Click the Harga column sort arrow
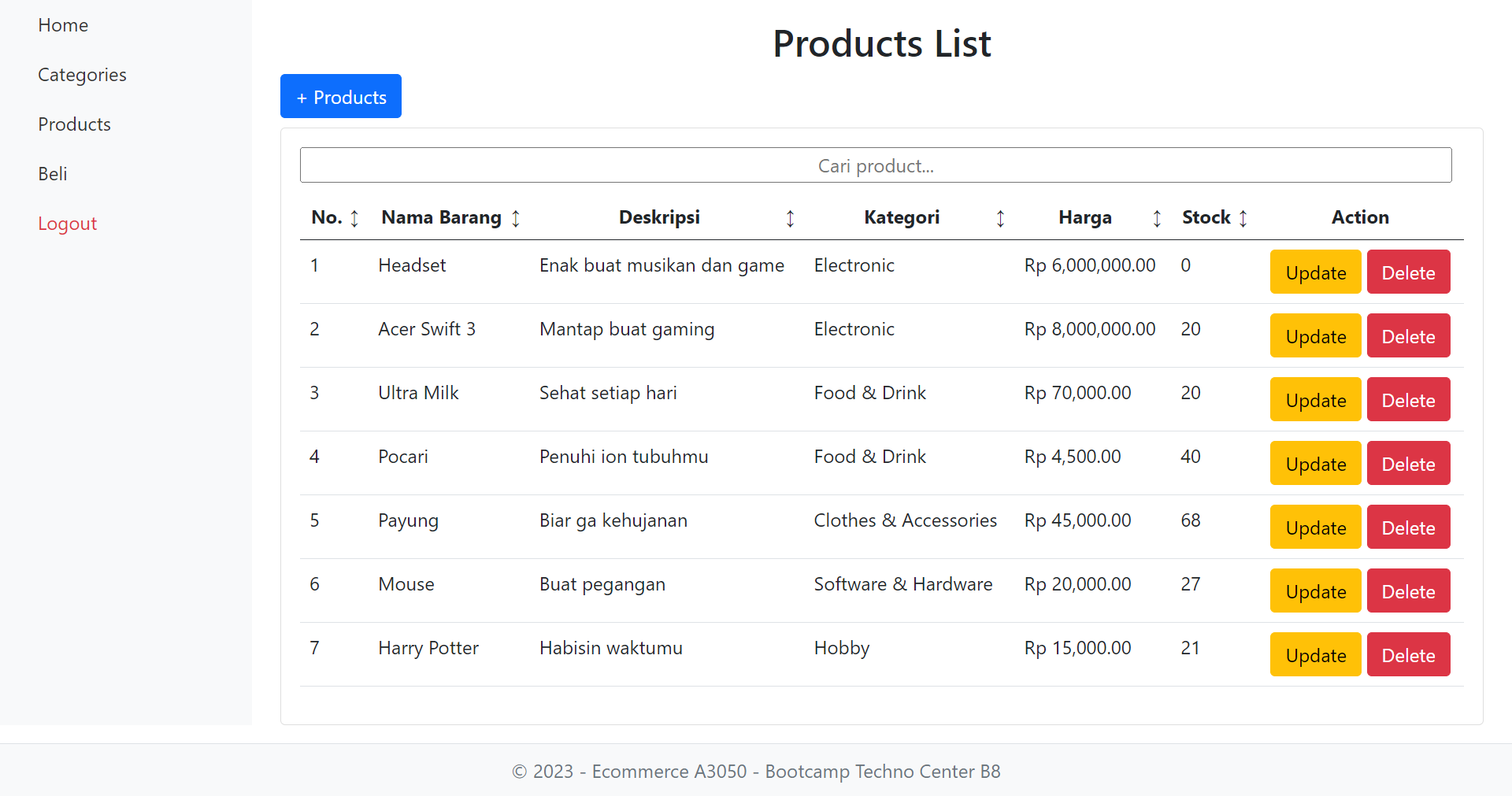Screen dimensions: 1512x796 (x=1157, y=218)
